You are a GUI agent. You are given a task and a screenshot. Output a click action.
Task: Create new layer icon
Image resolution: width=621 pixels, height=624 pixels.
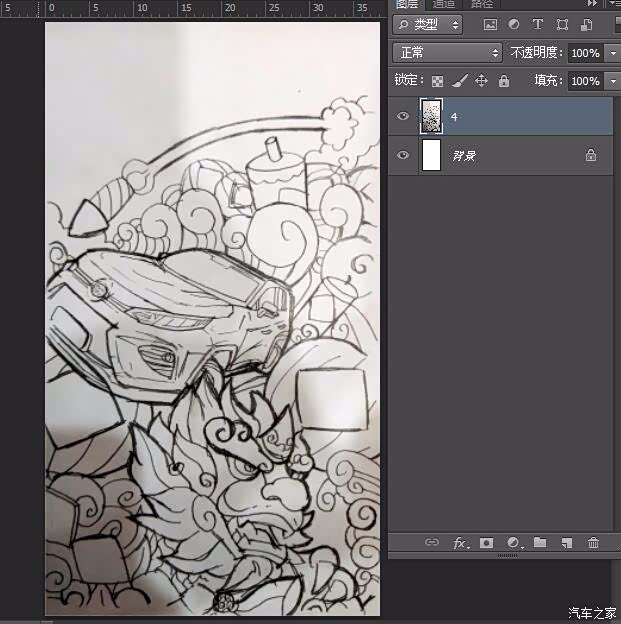(x=566, y=543)
